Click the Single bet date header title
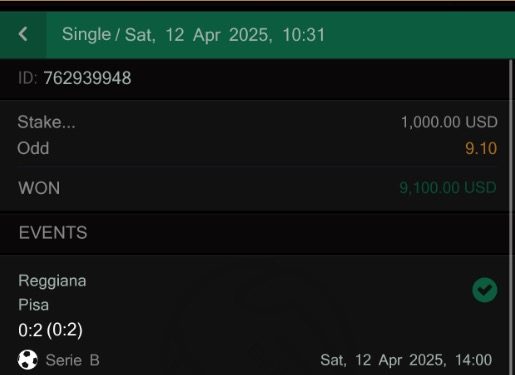The height and width of the screenshot is (375, 515). click(x=193, y=35)
